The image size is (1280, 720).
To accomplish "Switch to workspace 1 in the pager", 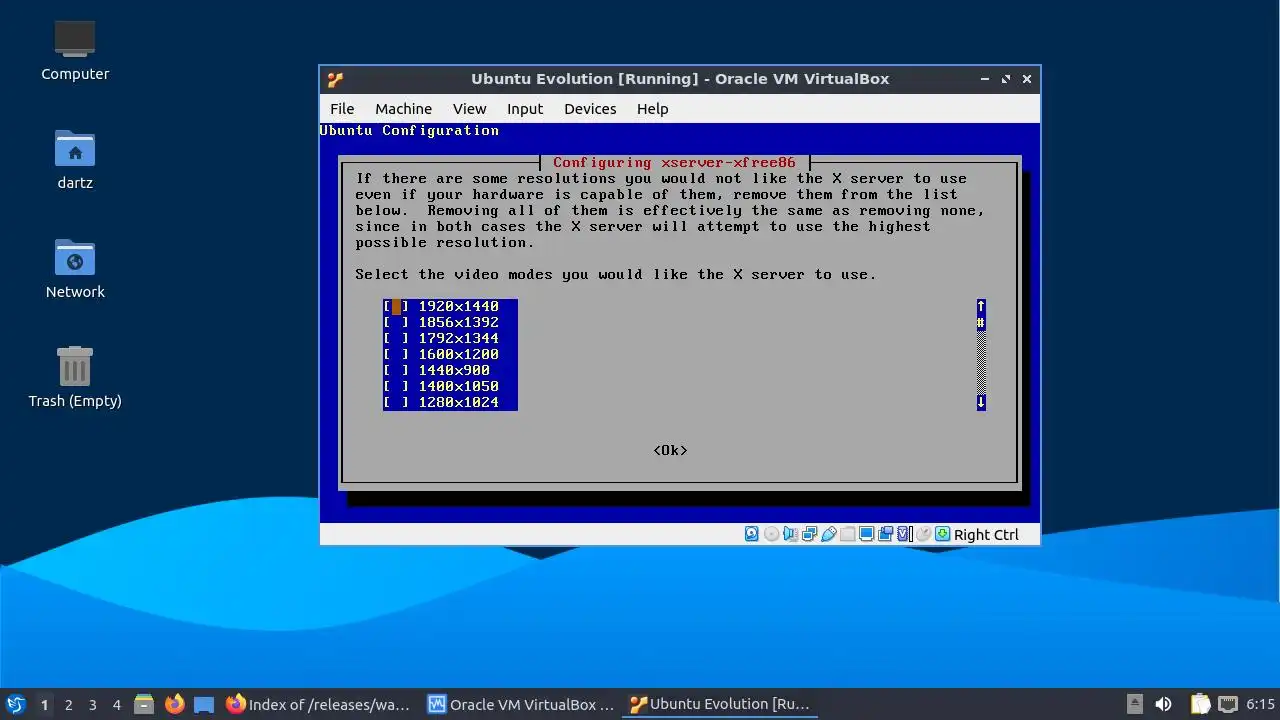I will pyautogui.click(x=44, y=705).
